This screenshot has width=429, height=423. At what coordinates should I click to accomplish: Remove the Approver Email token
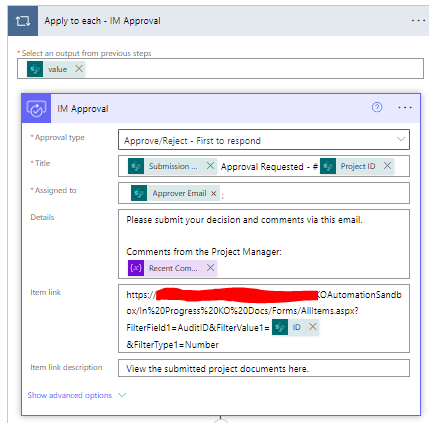[x=214, y=193]
